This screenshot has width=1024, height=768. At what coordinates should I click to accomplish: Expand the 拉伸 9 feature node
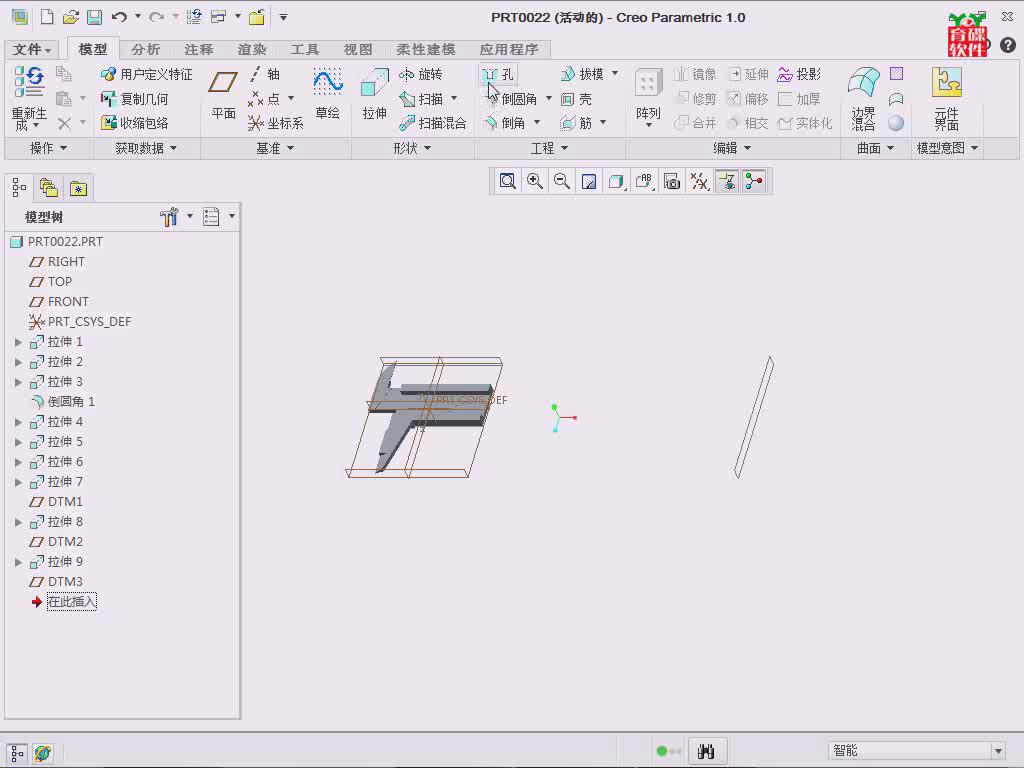[x=18, y=562]
